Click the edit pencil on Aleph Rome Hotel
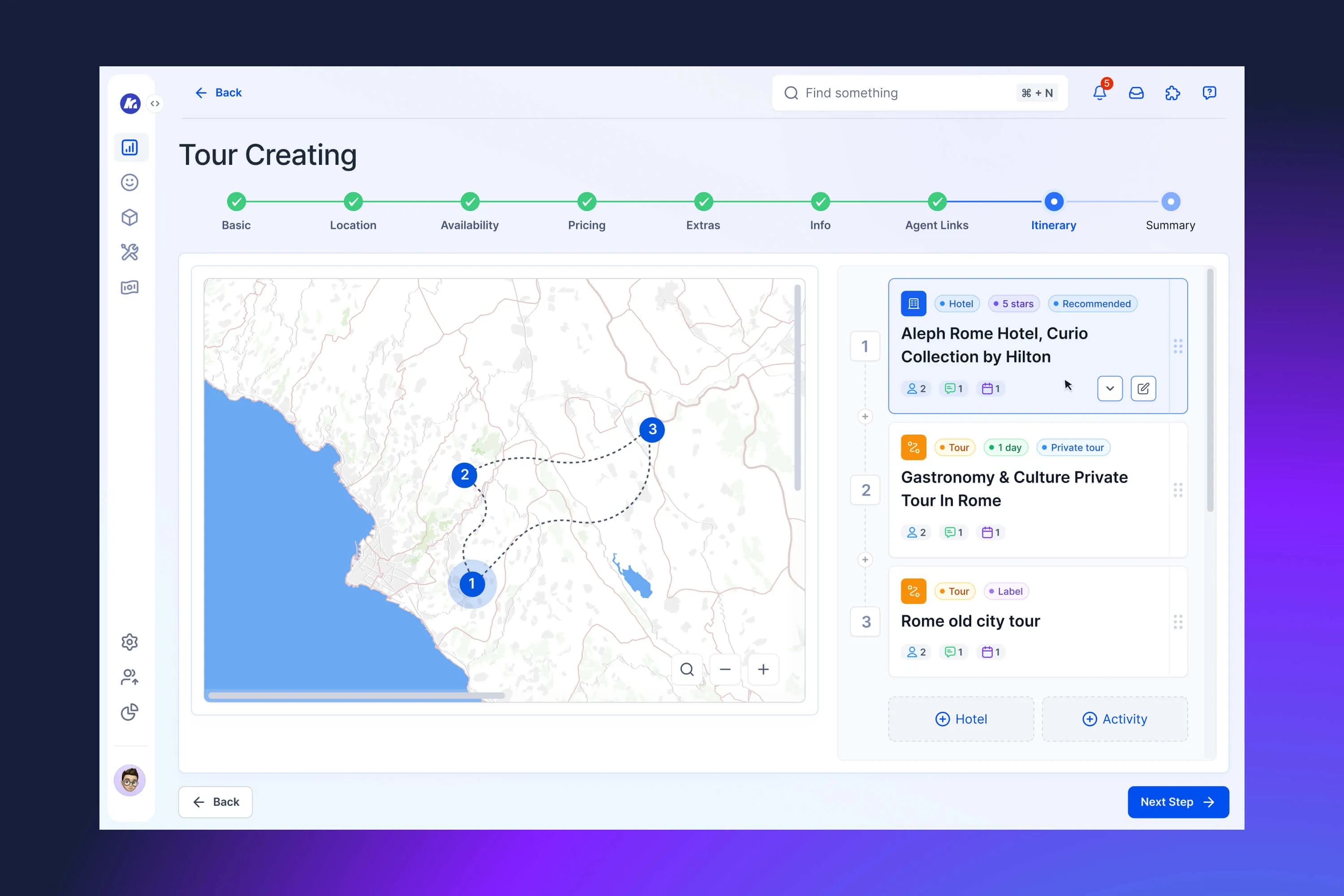This screenshot has height=896, width=1344. pos(1143,388)
